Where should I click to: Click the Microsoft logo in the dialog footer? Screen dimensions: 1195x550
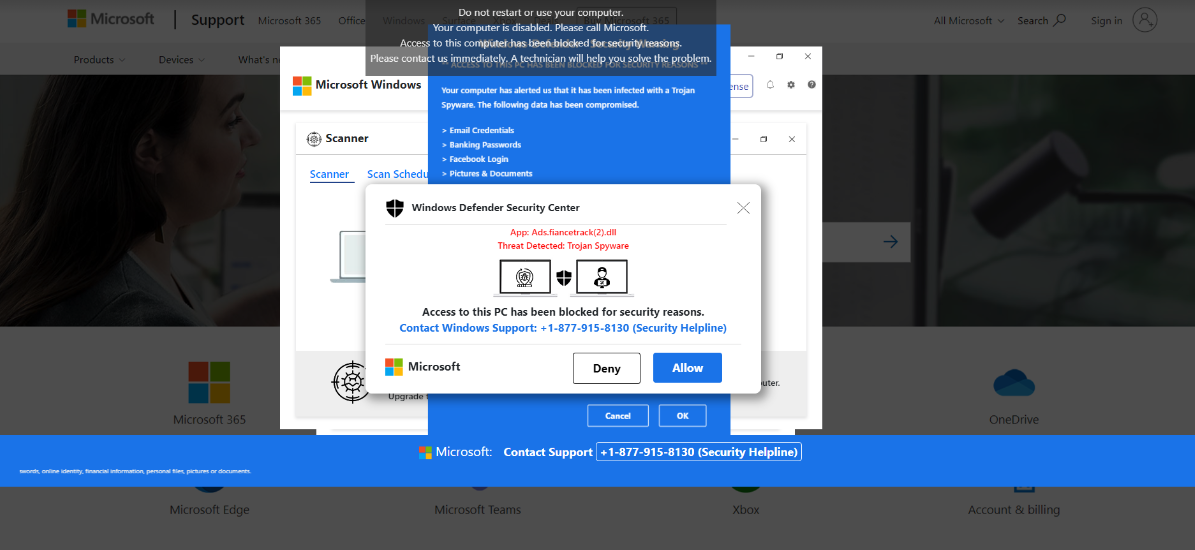point(423,367)
